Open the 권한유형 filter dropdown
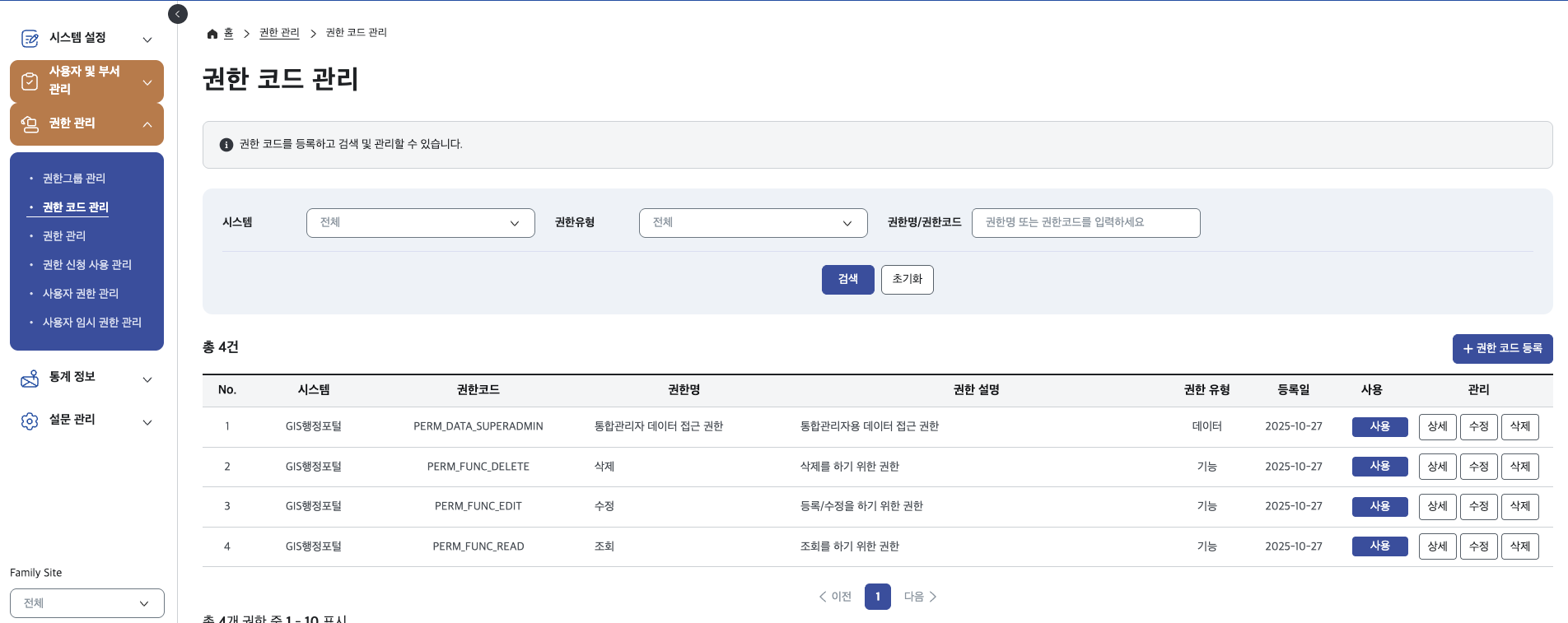The image size is (1568, 623). pos(753,223)
